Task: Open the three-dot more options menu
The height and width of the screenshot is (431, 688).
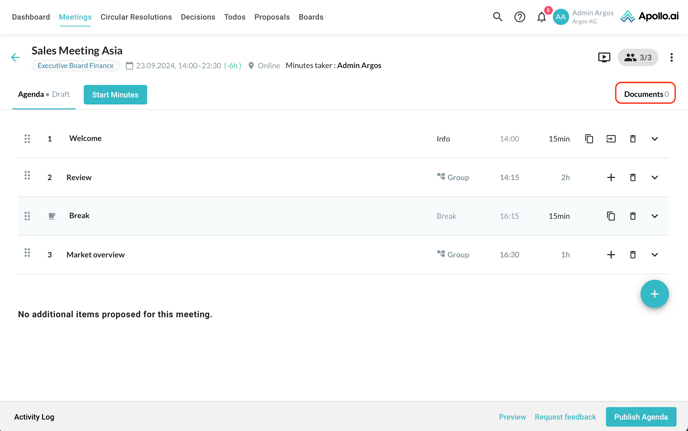Action: pos(671,57)
